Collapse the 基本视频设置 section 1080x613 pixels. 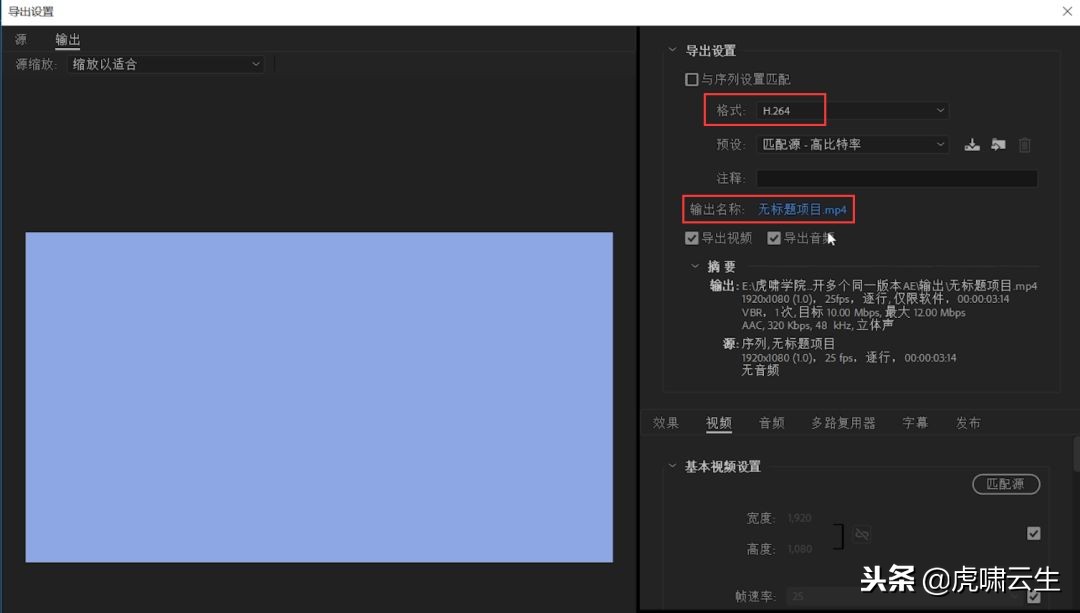[x=672, y=465]
